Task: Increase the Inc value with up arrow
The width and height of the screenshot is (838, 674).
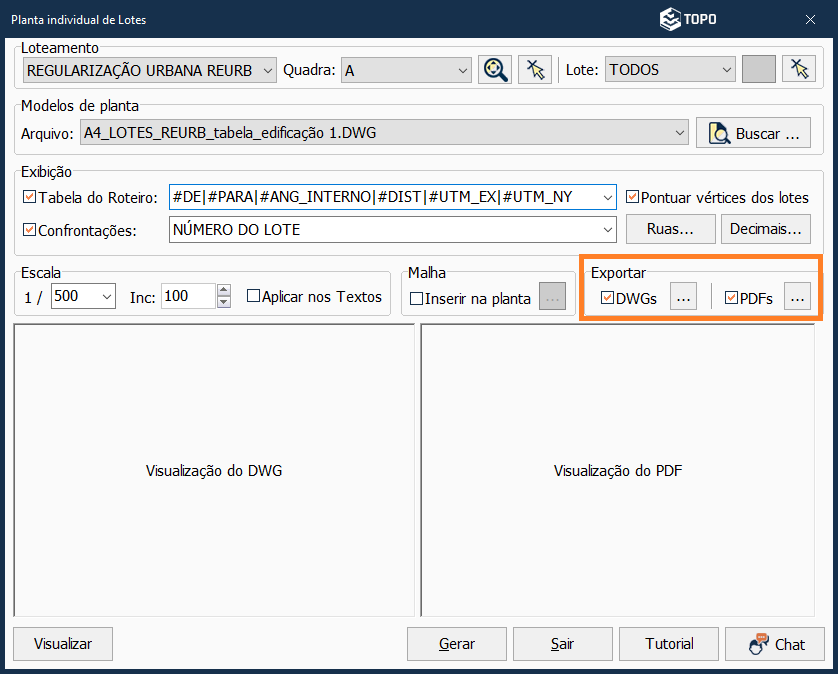Action: [224, 291]
